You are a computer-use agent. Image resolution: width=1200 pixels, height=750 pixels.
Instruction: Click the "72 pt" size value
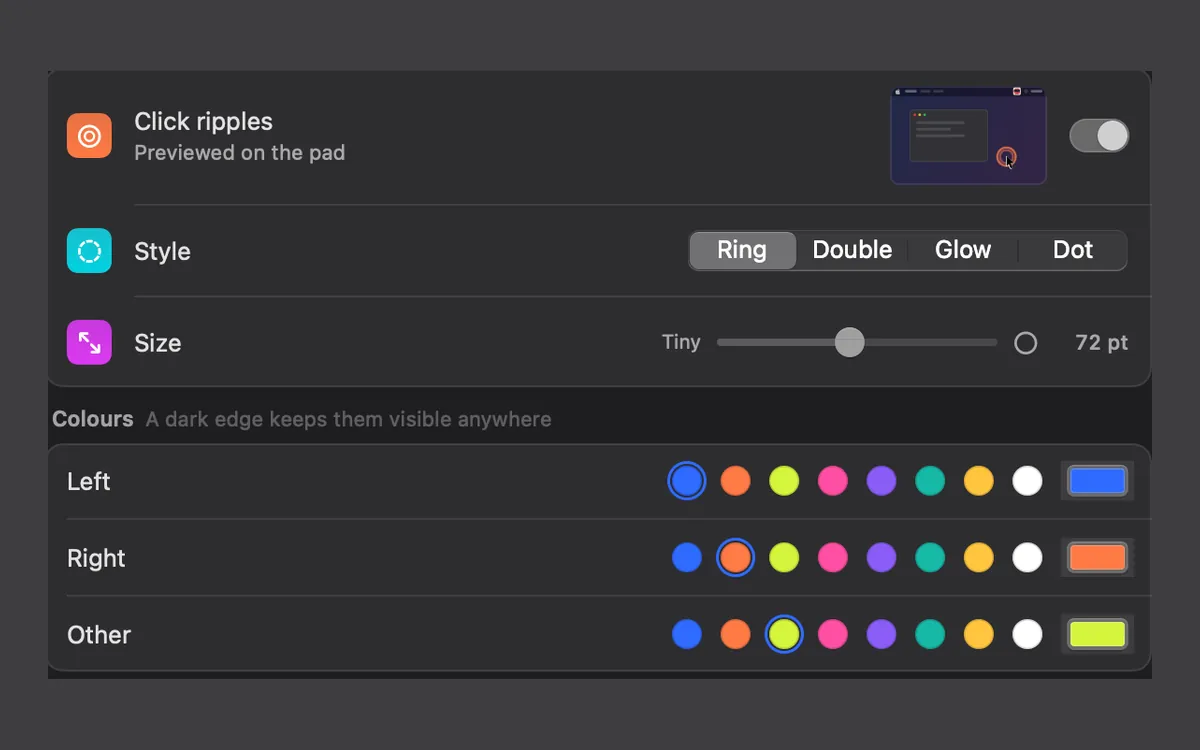[x=1102, y=343]
